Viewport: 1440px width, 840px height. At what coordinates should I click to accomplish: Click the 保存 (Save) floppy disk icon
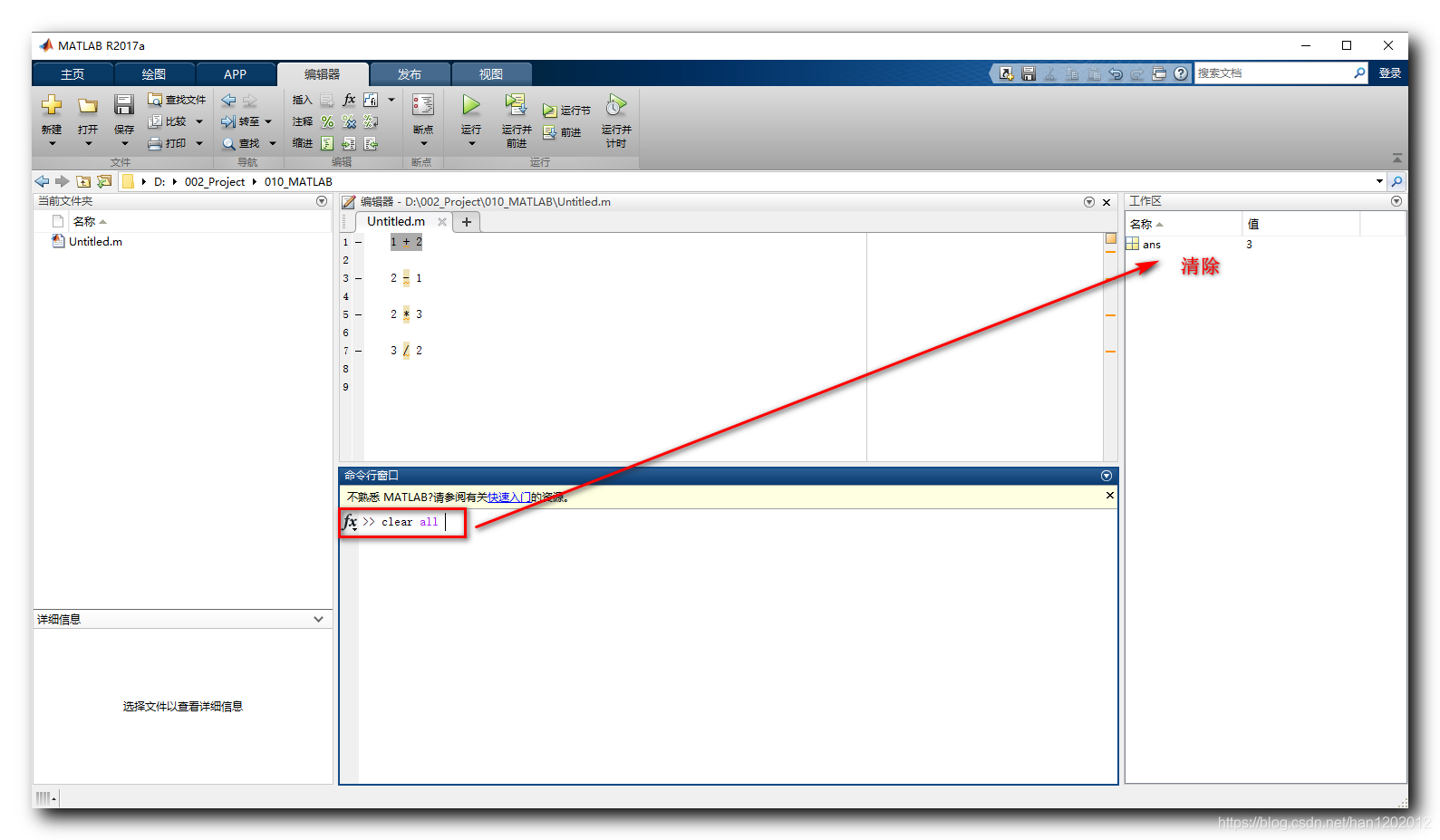coord(124,105)
